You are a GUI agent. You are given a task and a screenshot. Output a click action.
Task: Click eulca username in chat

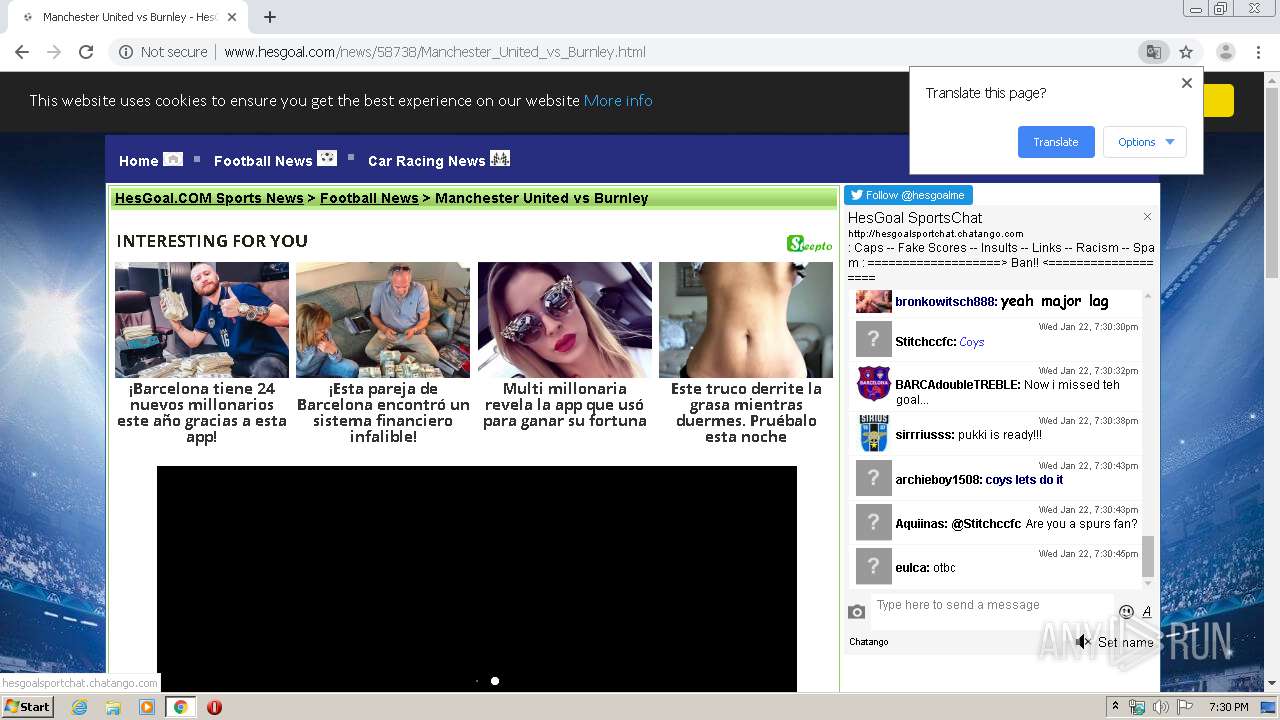pos(912,568)
